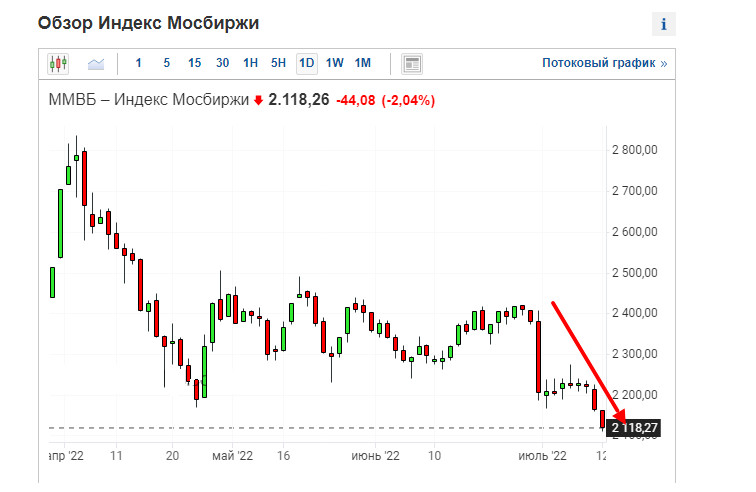756x492 pixels.
Task: Click the date label 11 on time axis
Action: coord(116,456)
